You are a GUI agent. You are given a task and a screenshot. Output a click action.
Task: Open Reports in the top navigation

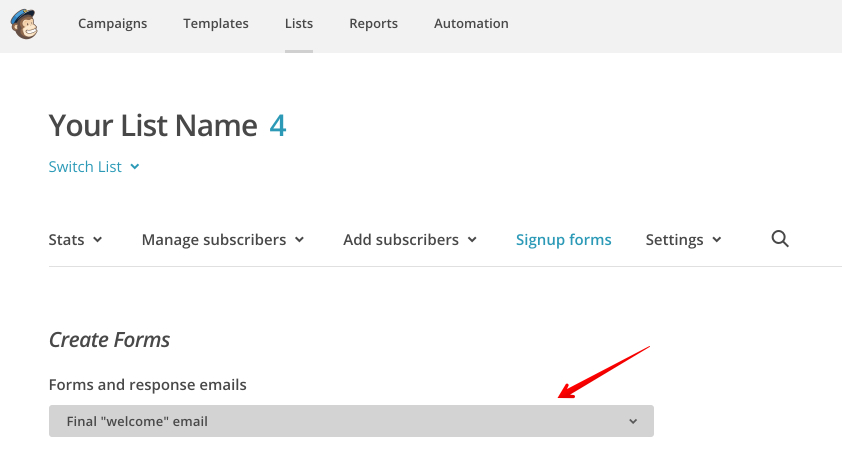pyautogui.click(x=373, y=24)
